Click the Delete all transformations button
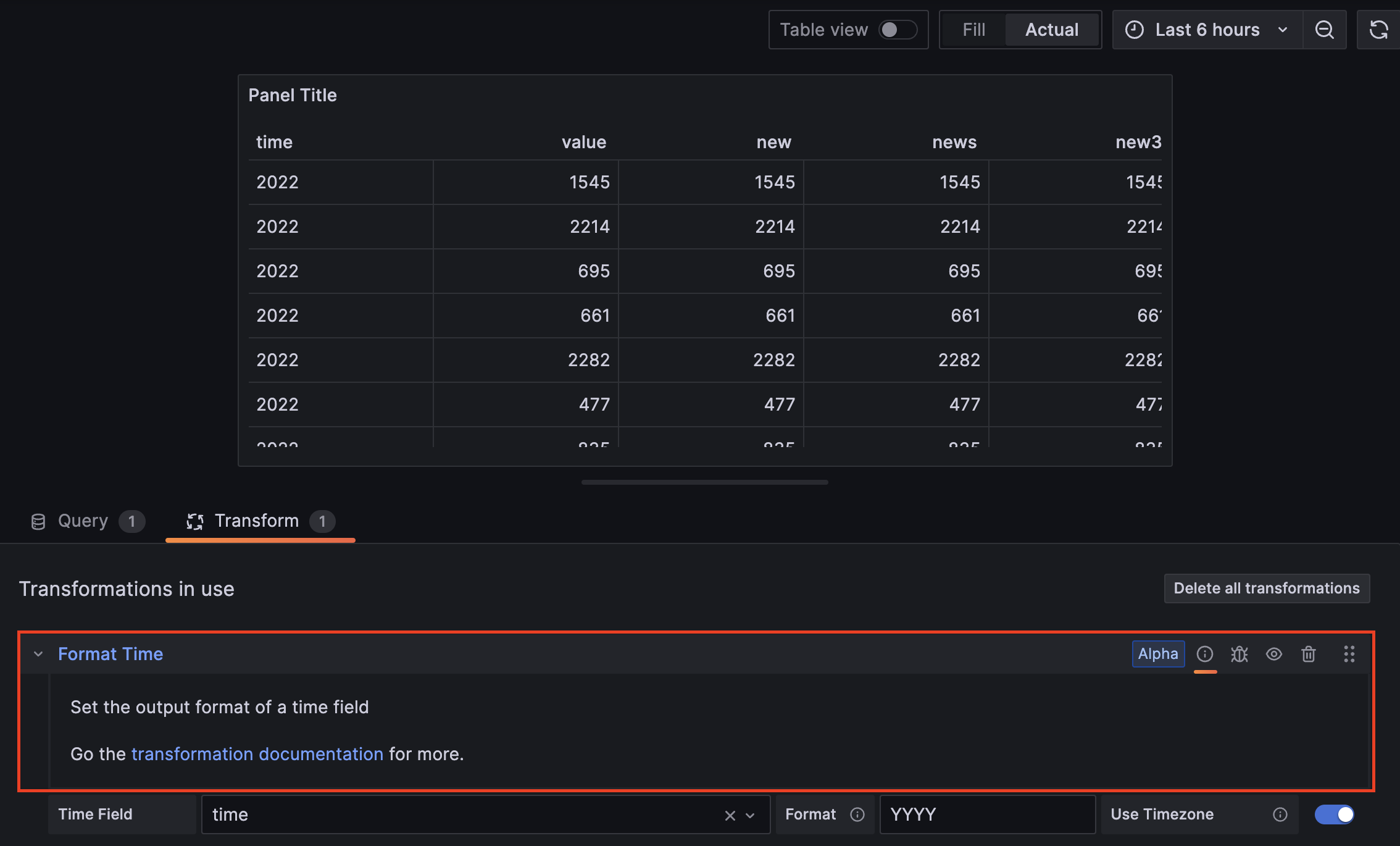This screenshot has height=846, width=1400. [1266, 588]
